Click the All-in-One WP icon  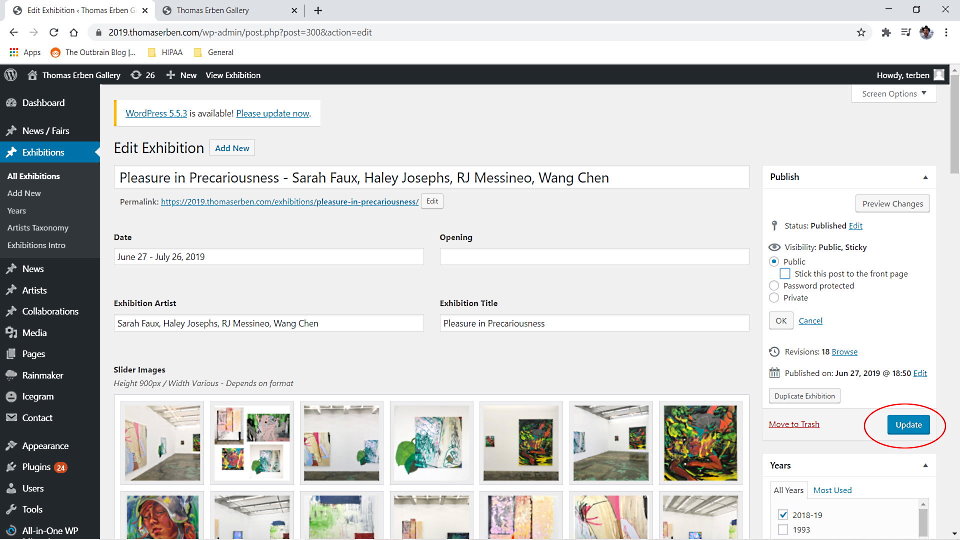(x=11, y=531)
